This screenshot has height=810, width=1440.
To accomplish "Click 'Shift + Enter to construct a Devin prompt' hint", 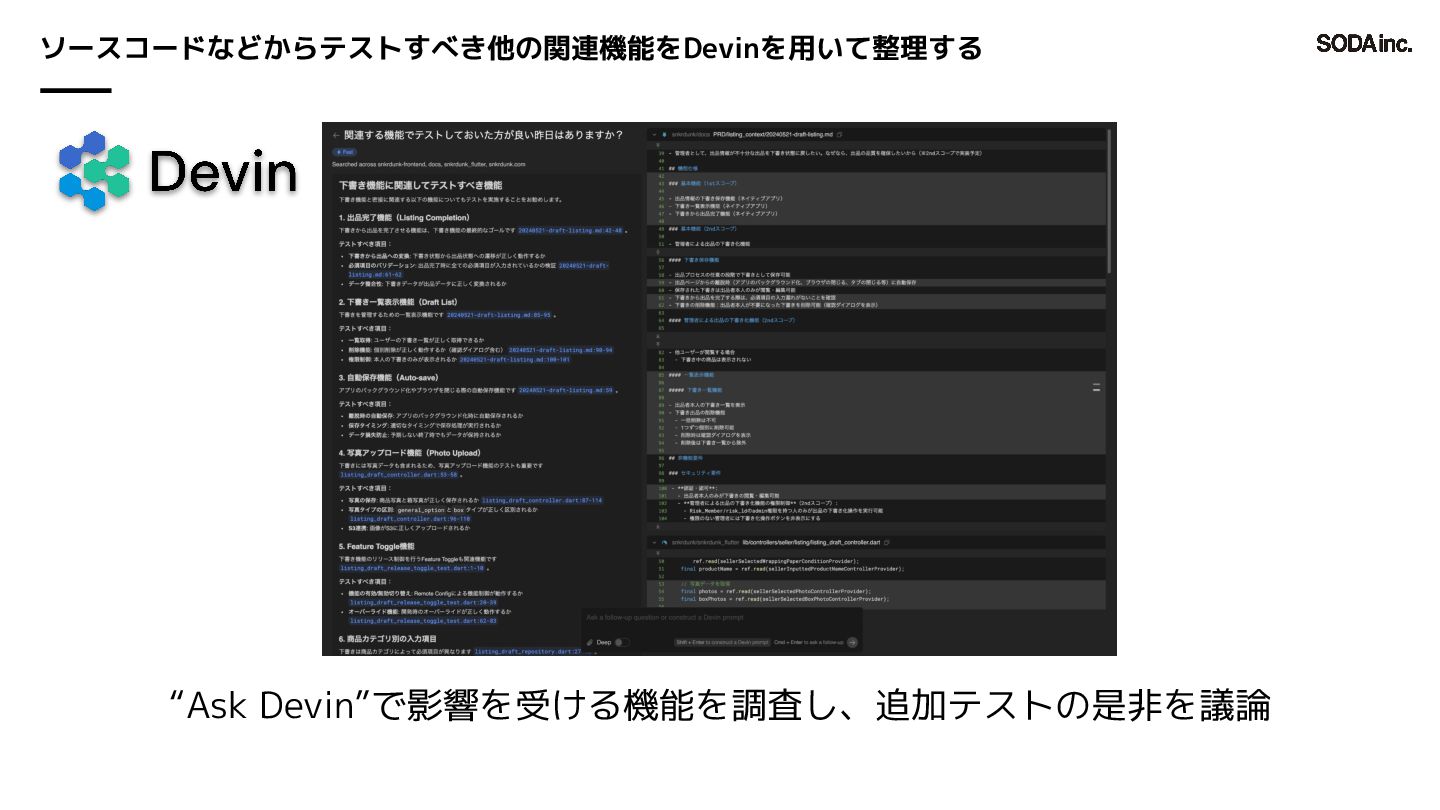I will tap(722, 642).
